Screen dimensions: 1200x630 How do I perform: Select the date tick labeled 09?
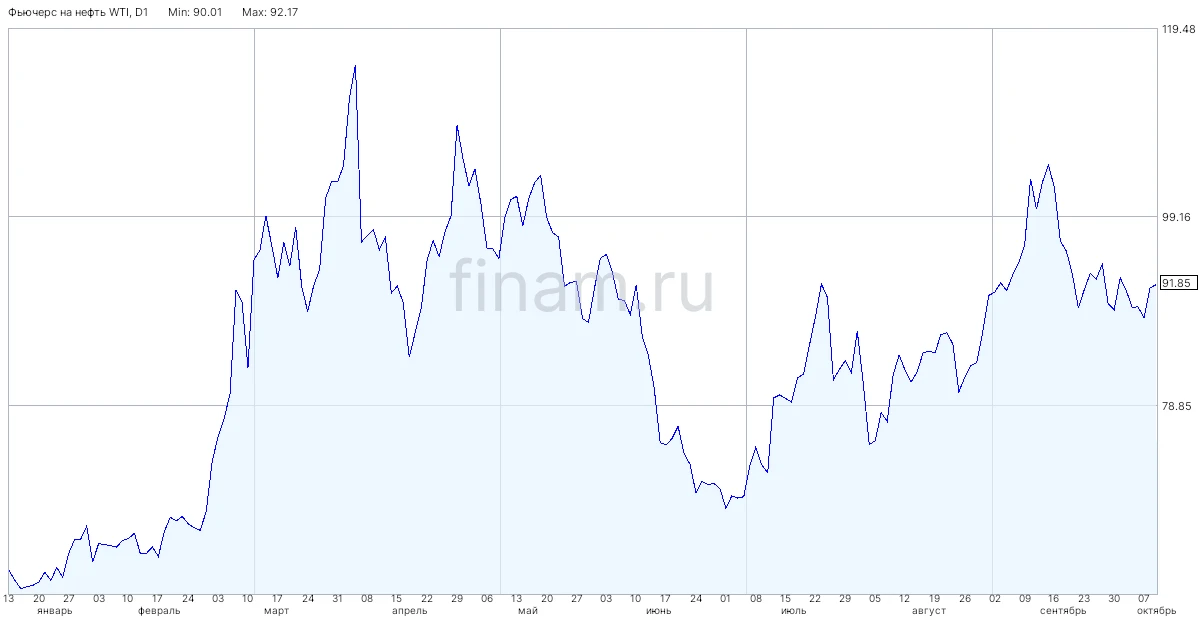(1024, 598)
